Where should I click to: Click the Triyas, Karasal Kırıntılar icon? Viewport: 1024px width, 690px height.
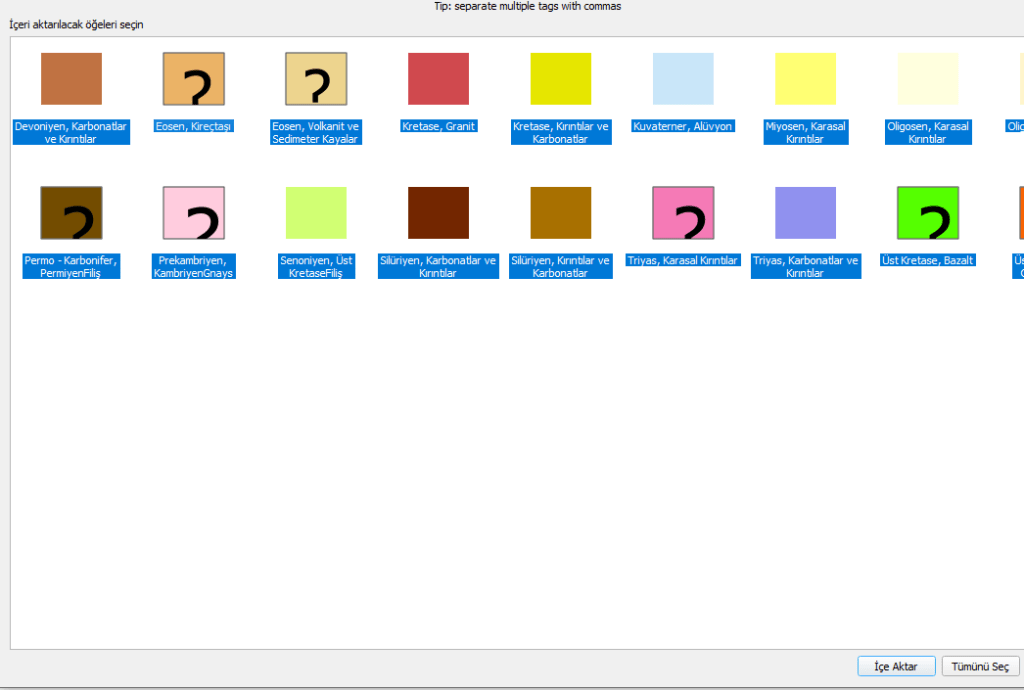pyautogui.click(x=683, y=213)
